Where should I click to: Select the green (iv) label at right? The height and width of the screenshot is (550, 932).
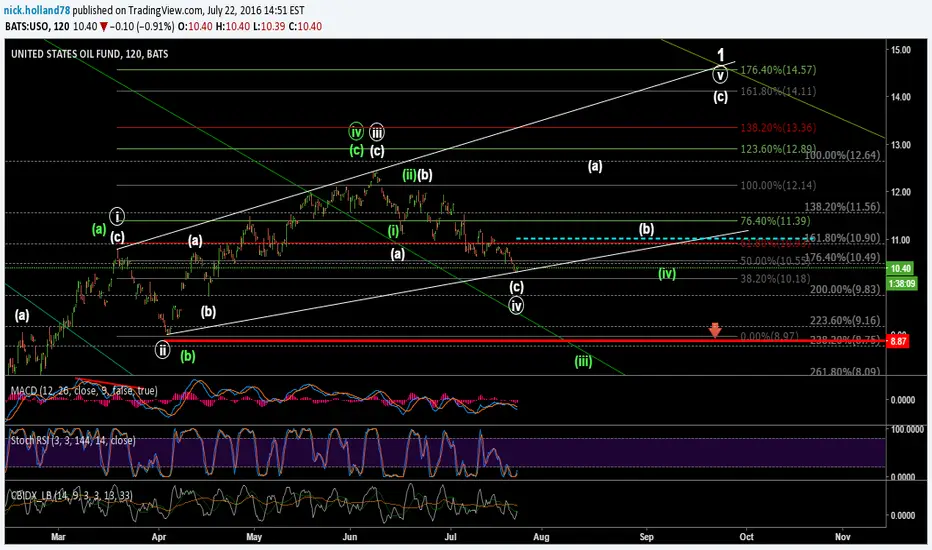pos(667,274)
